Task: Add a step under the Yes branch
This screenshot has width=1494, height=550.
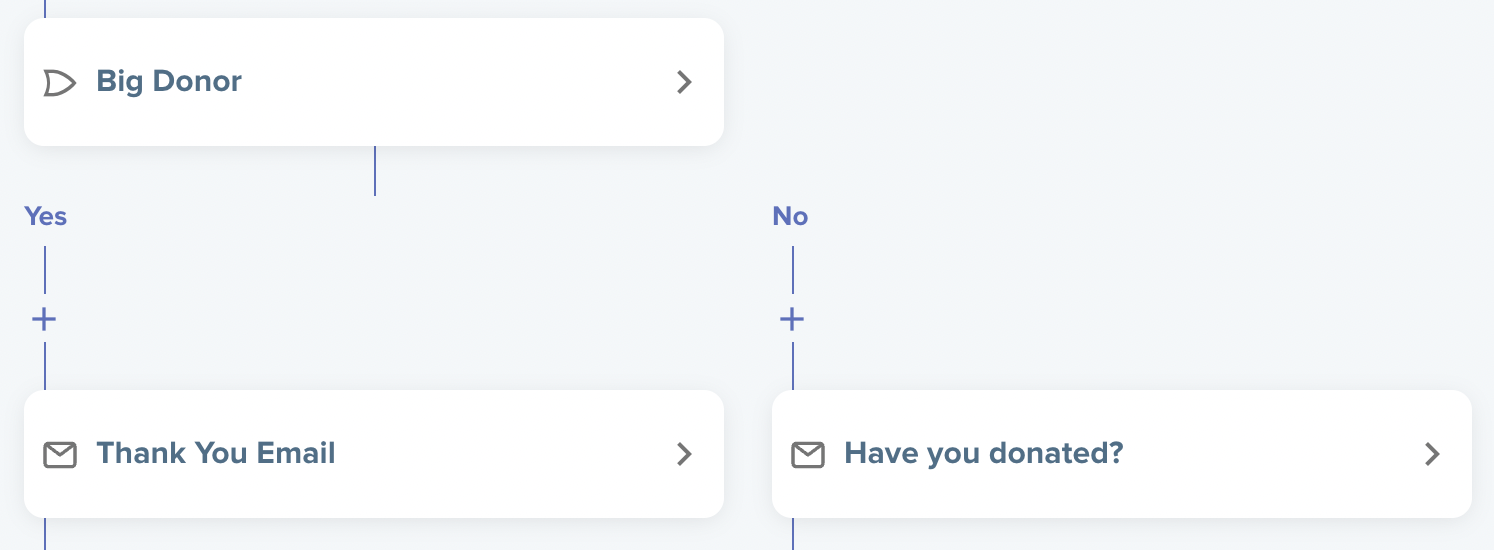Action: pos(44,319)
